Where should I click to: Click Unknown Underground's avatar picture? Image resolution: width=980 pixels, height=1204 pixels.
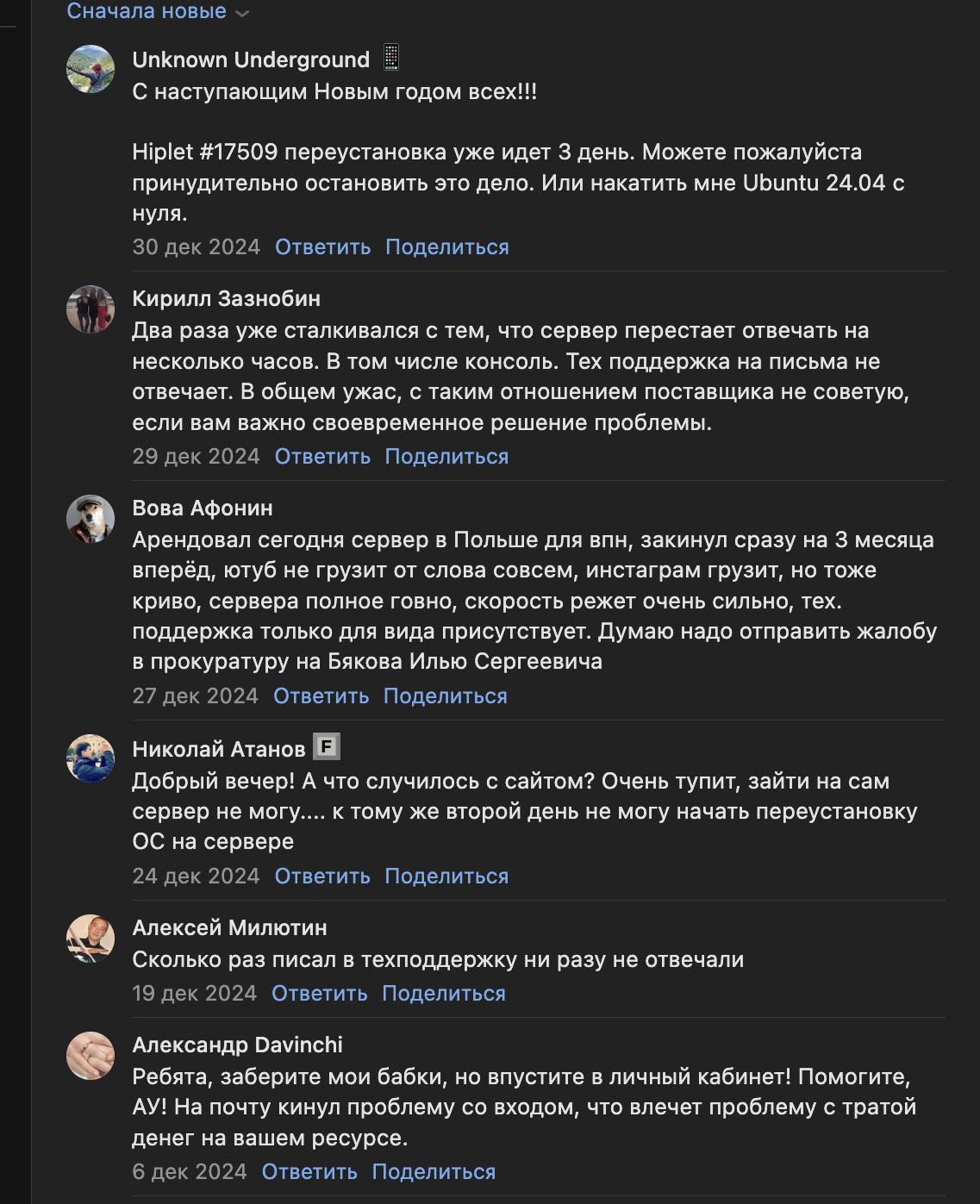[x=91, y=69]
